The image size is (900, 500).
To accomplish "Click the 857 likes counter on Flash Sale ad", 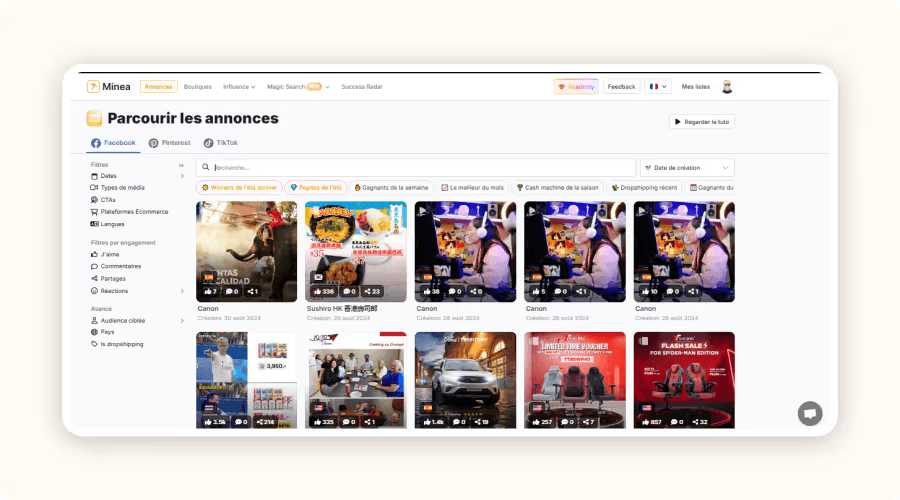I will [653, 422].
